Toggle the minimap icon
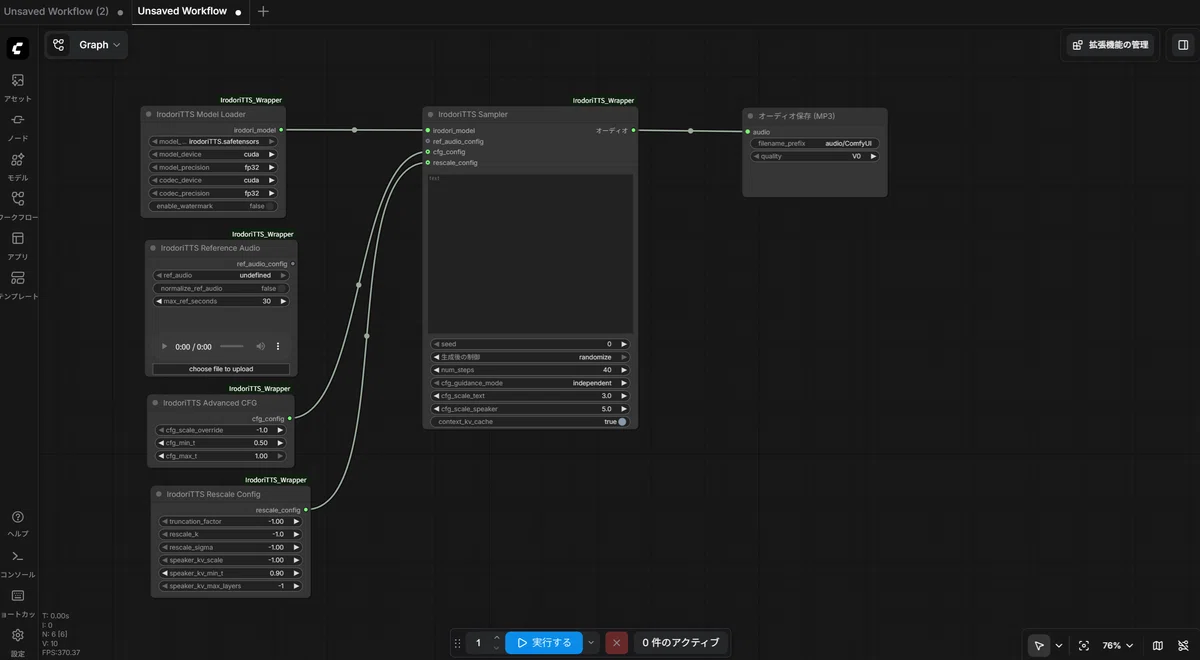 (1158, 646)
